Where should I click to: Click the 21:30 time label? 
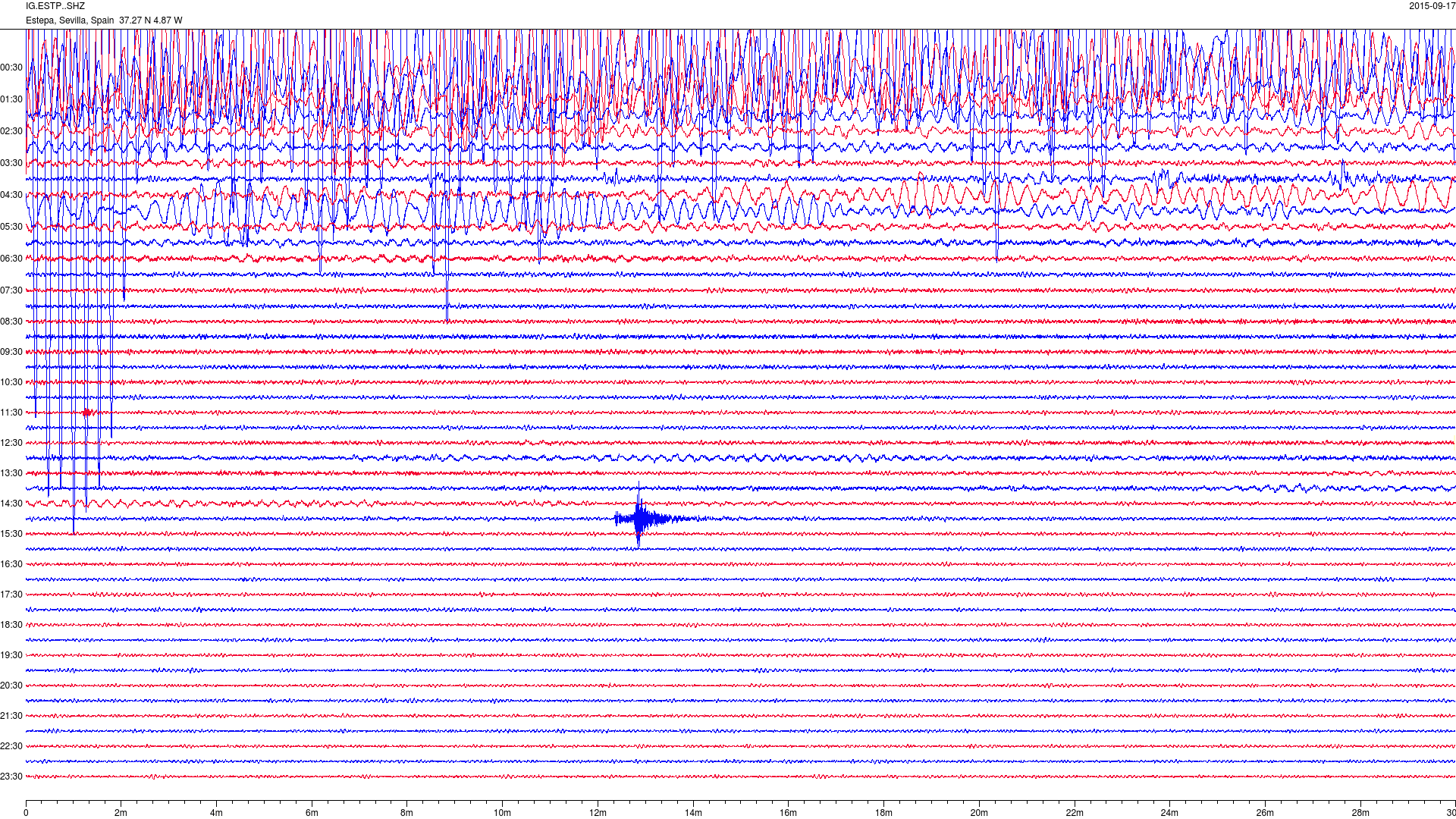[11, 716]
